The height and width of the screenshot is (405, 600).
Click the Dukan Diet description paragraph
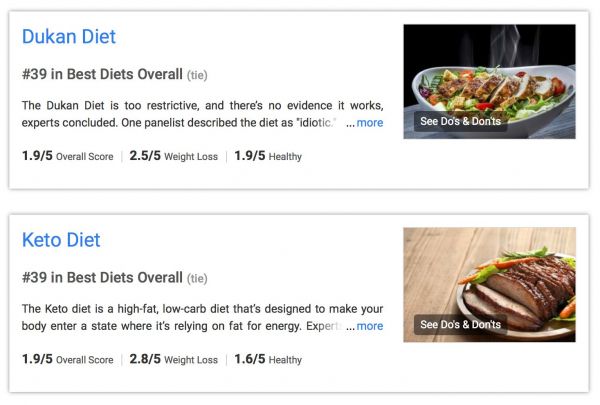(x=202, y=114)
